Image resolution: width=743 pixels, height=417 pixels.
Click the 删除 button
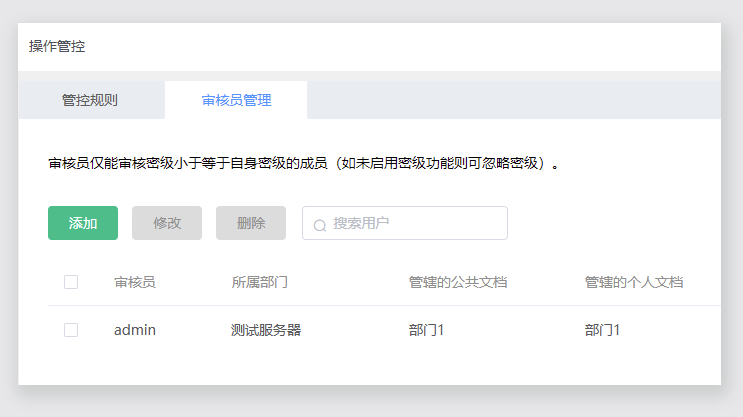[251, 223]
